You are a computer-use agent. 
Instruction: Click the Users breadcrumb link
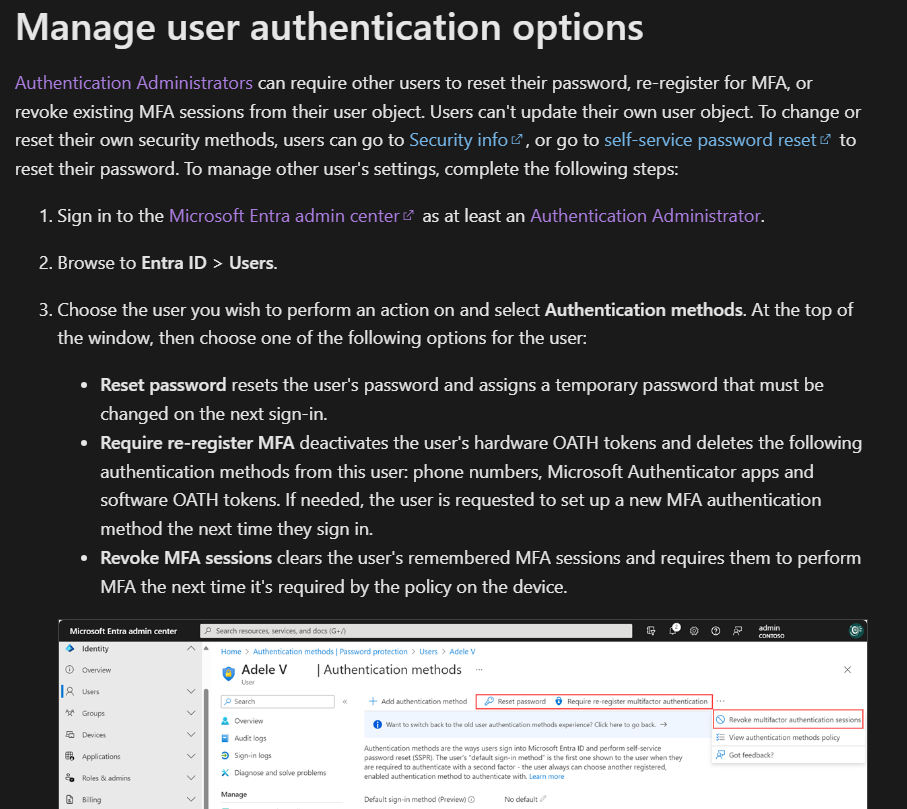[428, 651]
